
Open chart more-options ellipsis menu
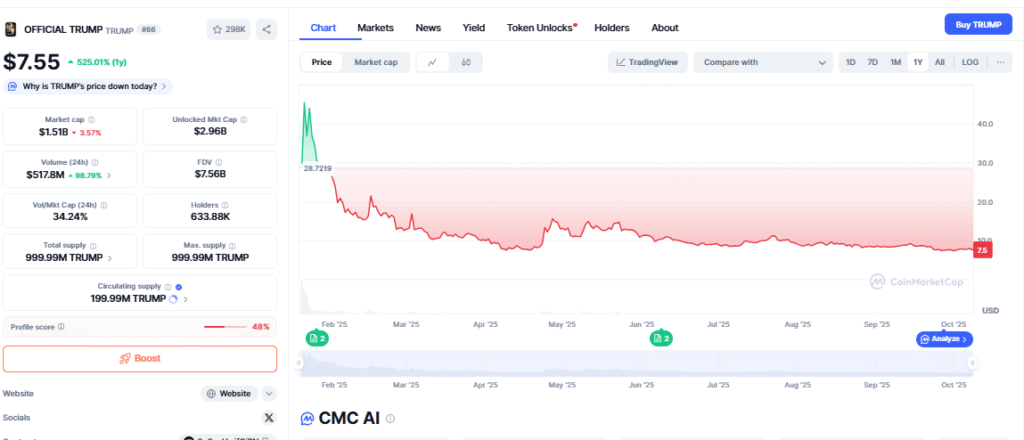pyautogui.click(x=999, y=62)
